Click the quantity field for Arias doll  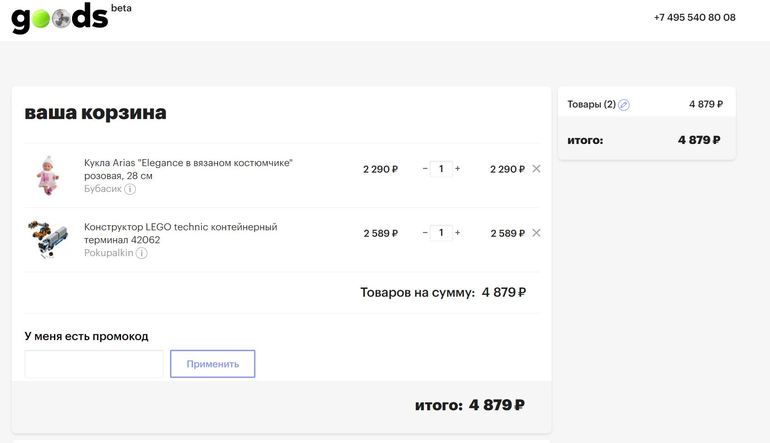(441, 169)
